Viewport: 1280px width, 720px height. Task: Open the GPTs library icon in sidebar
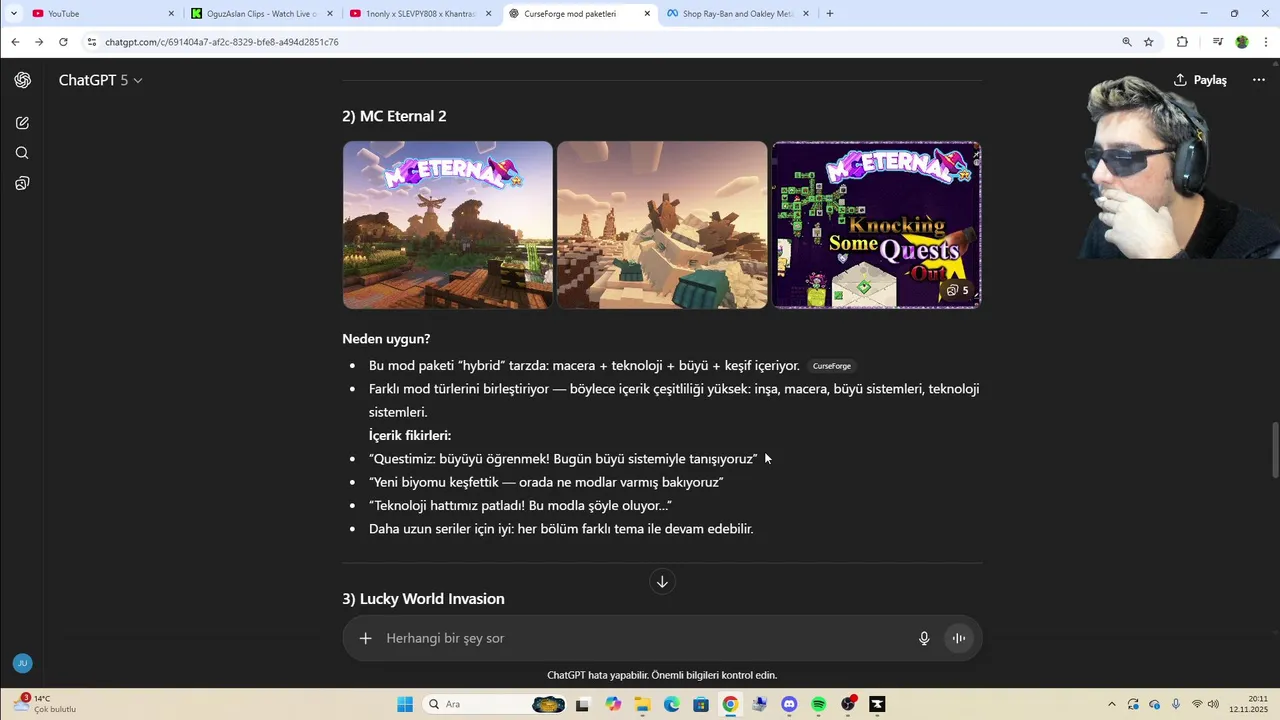(x=22, y=183)
